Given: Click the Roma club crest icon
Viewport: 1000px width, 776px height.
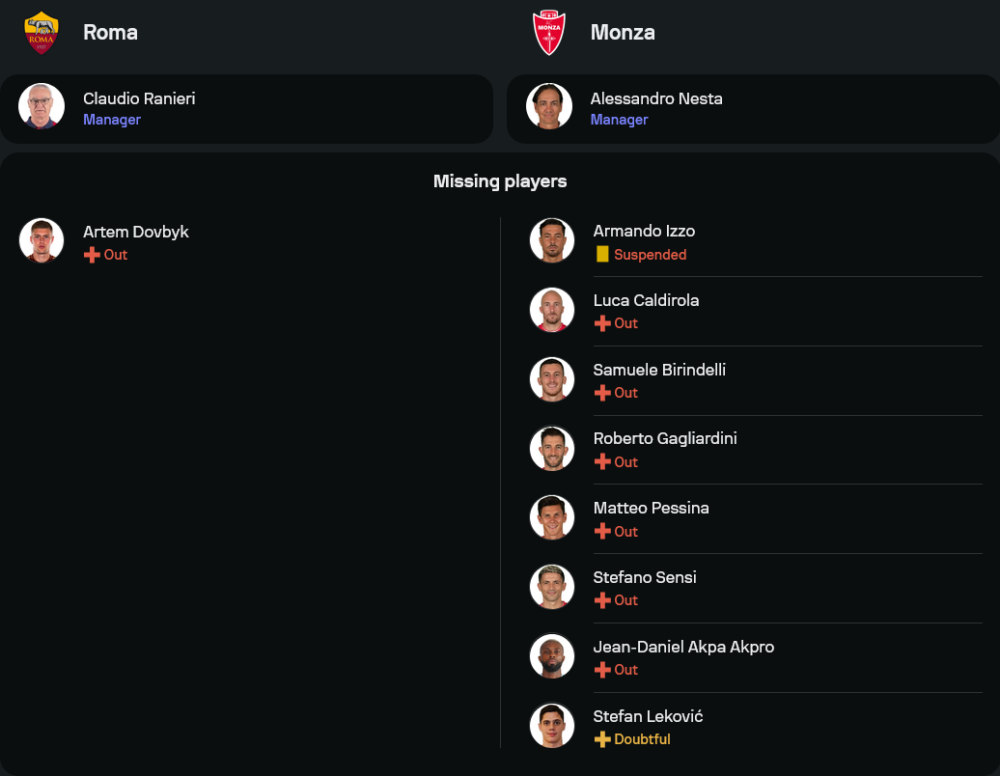Looking at the screenshot, I should [x=42, y=32].
